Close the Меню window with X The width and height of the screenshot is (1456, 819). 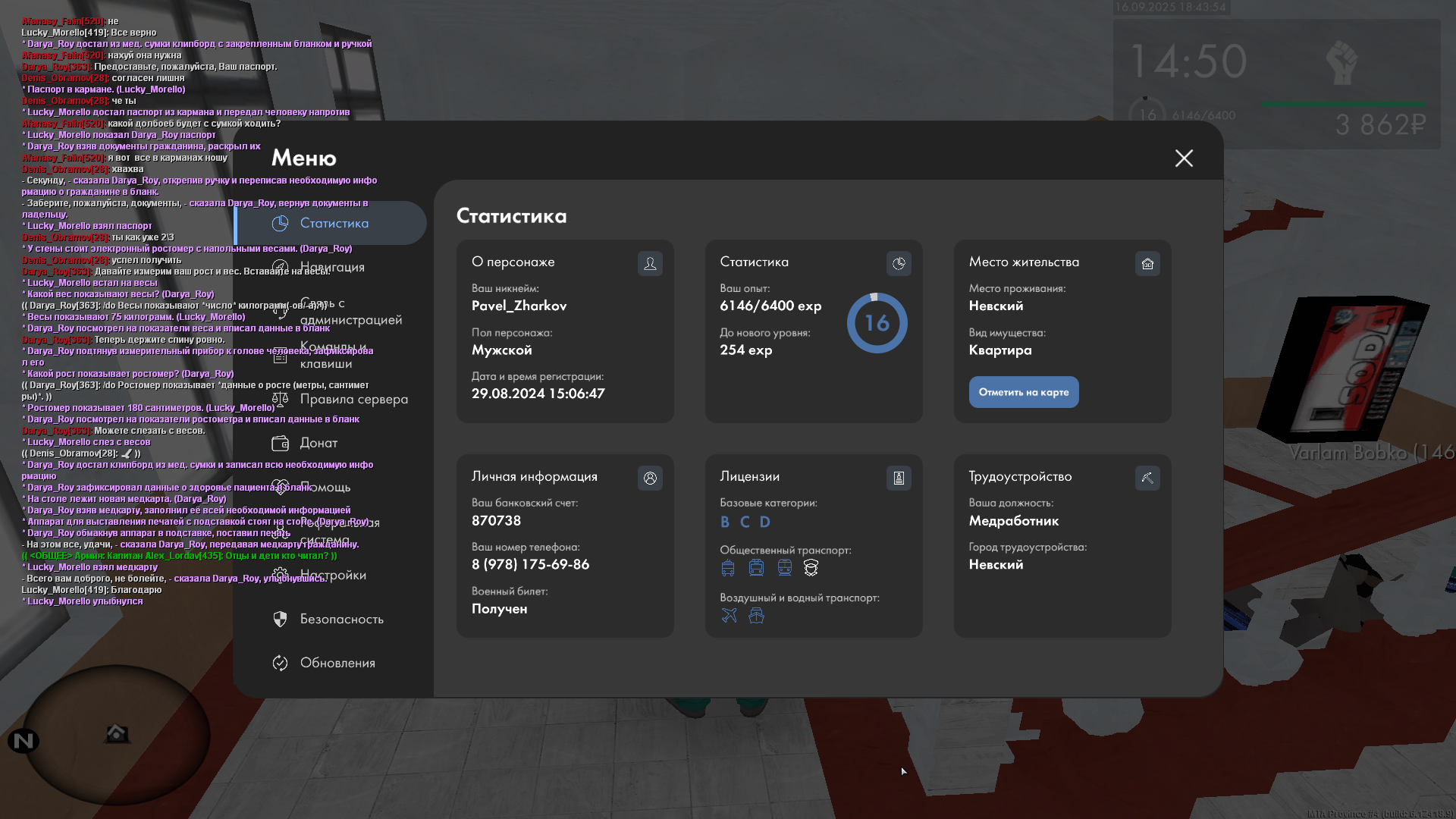click(x=1184, y=158)
